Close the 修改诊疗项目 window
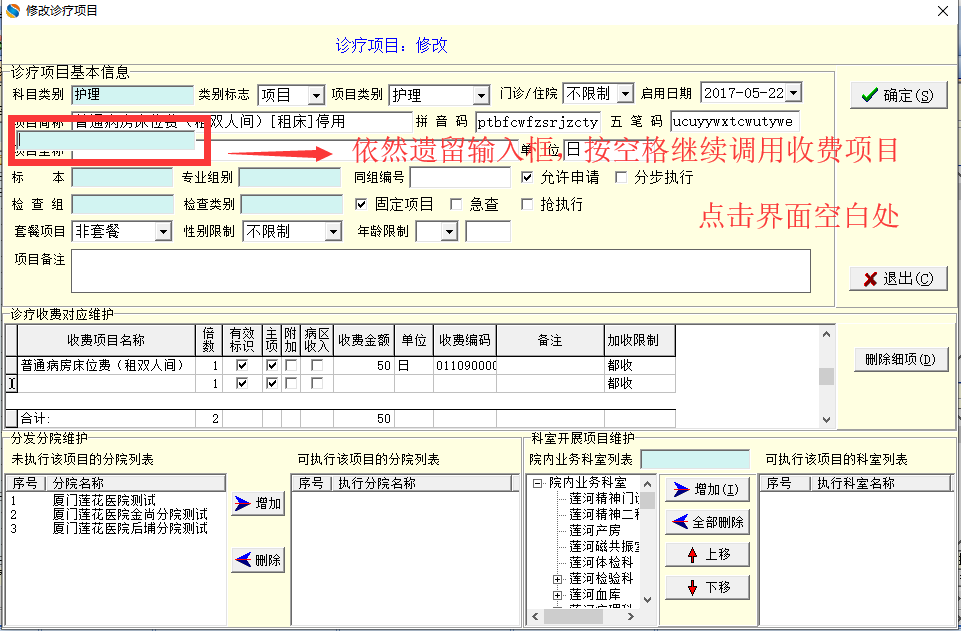This screenshot has height=631, width=961. pyautogui.click(x=943, y=11)
